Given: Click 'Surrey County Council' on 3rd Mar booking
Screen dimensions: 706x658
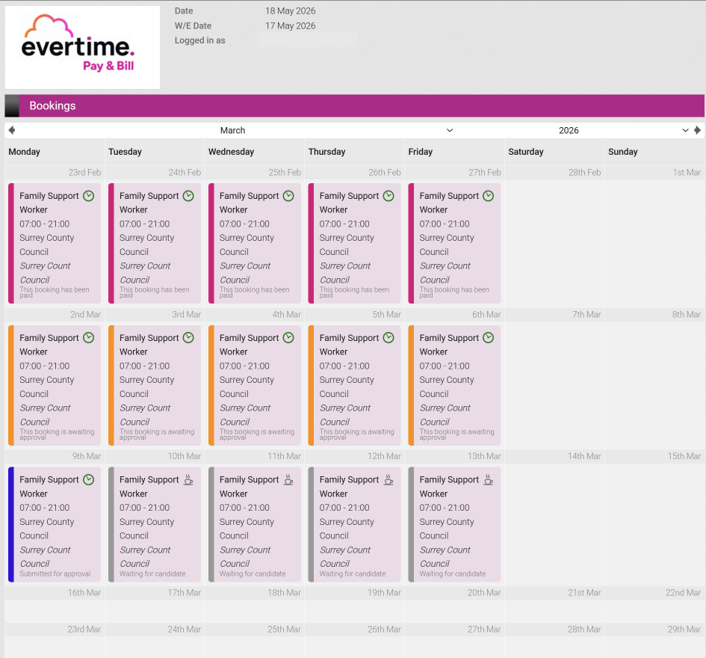Looking at the screenshot, I should 147,386.
